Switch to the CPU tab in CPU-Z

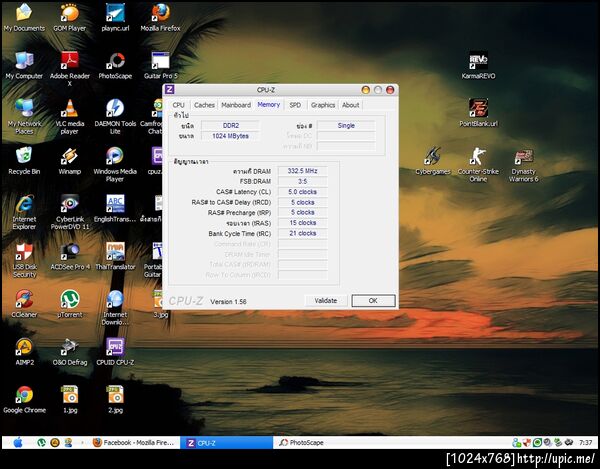click(x=178, y=105)
